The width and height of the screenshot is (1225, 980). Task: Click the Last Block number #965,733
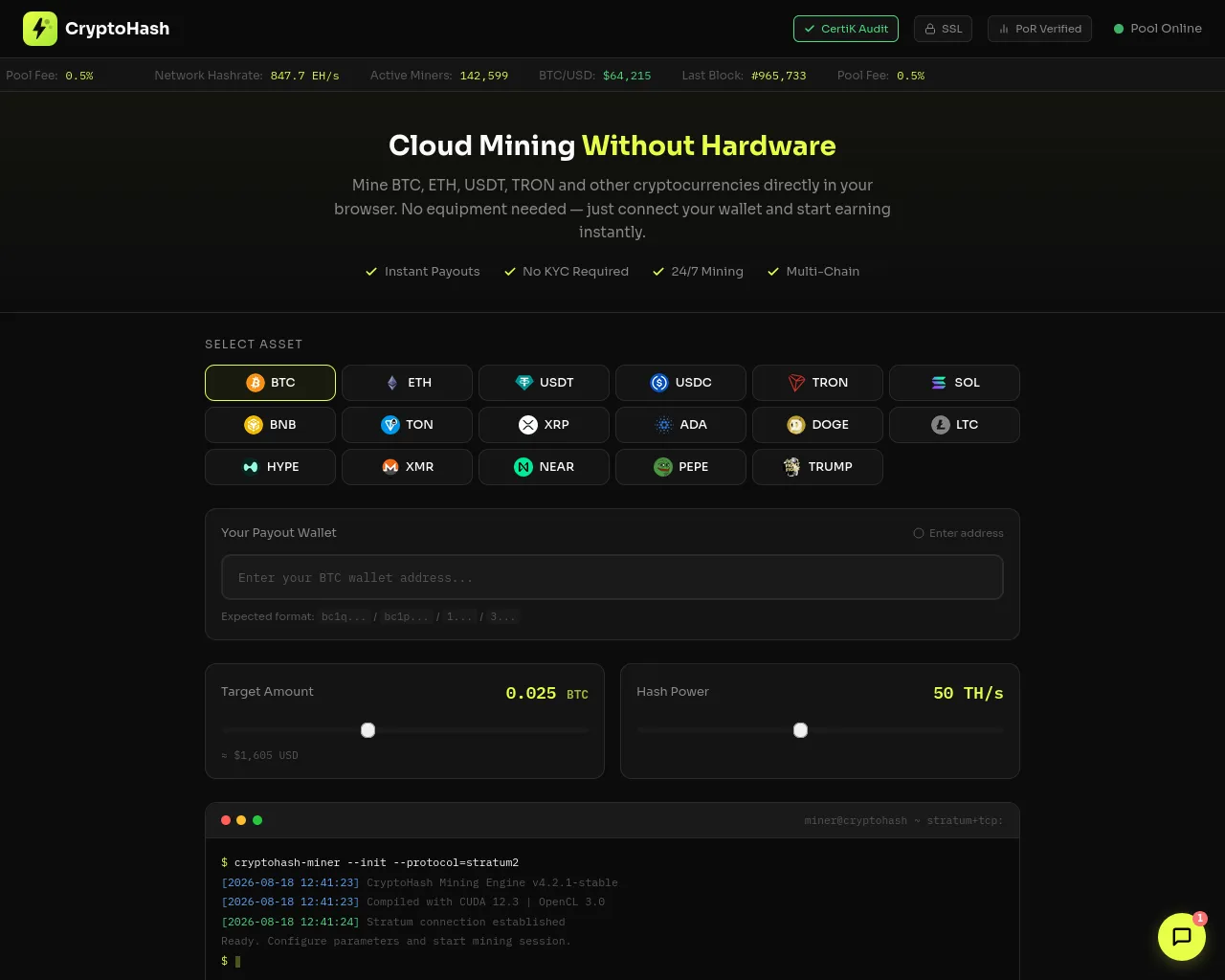pyautogui.click(x=779, y=76)
